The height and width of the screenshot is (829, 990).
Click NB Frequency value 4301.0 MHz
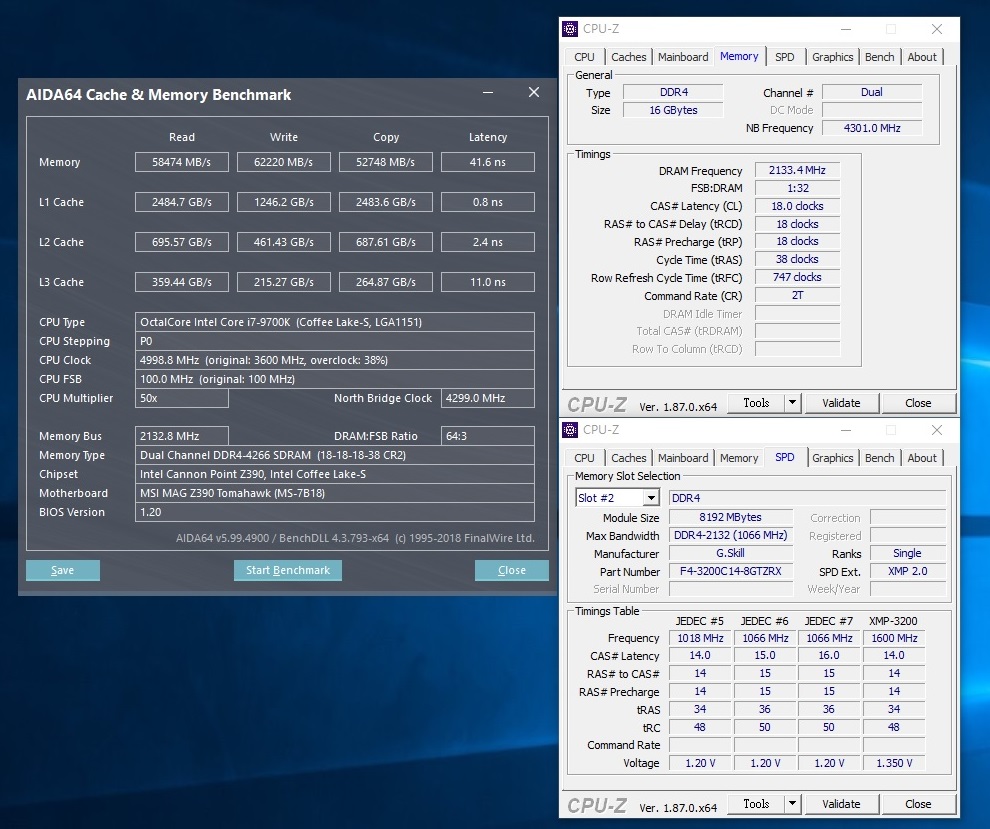tap(872, 128)
